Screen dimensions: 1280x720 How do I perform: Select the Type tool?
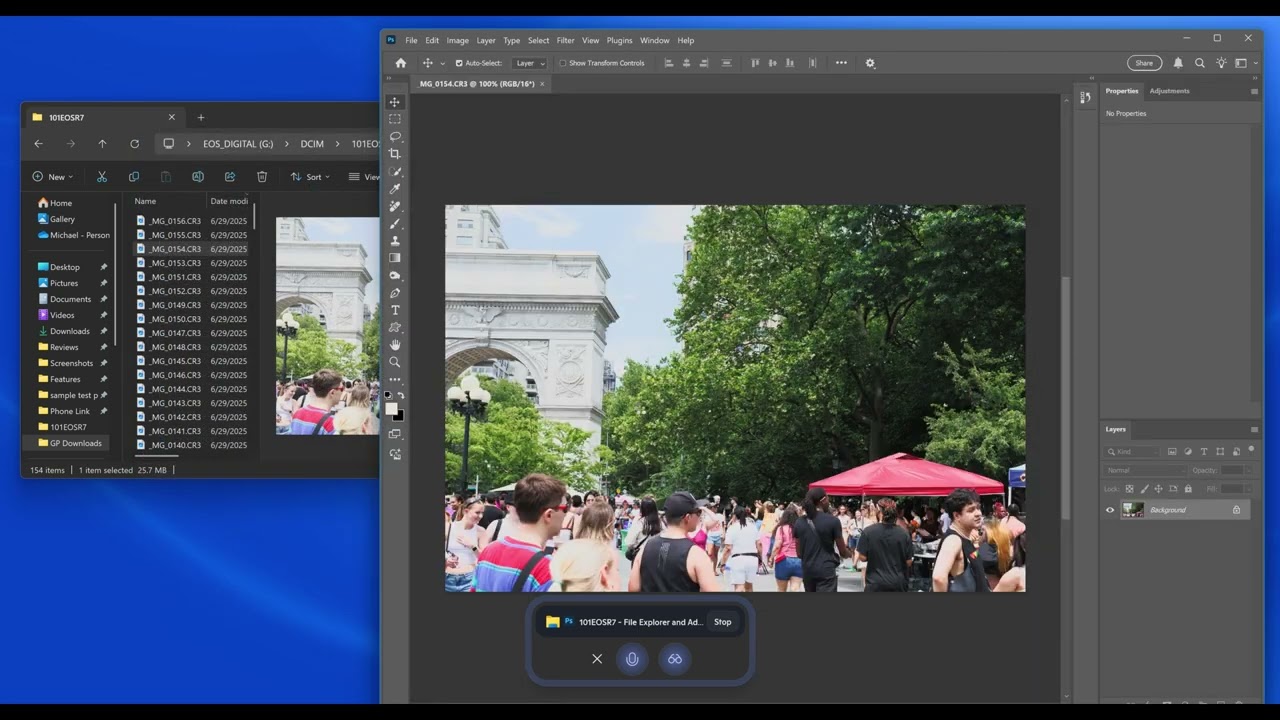pos(394,310)
